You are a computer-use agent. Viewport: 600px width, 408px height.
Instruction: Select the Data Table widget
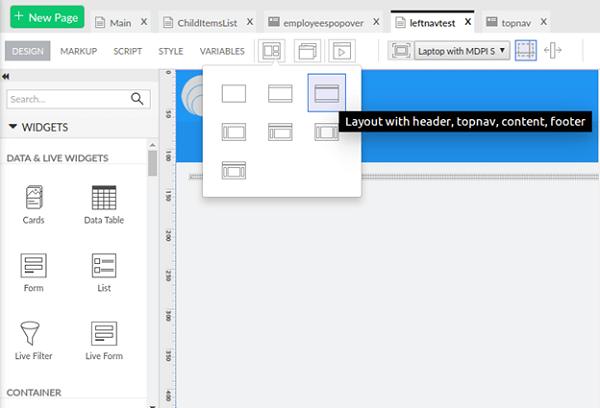104,204
